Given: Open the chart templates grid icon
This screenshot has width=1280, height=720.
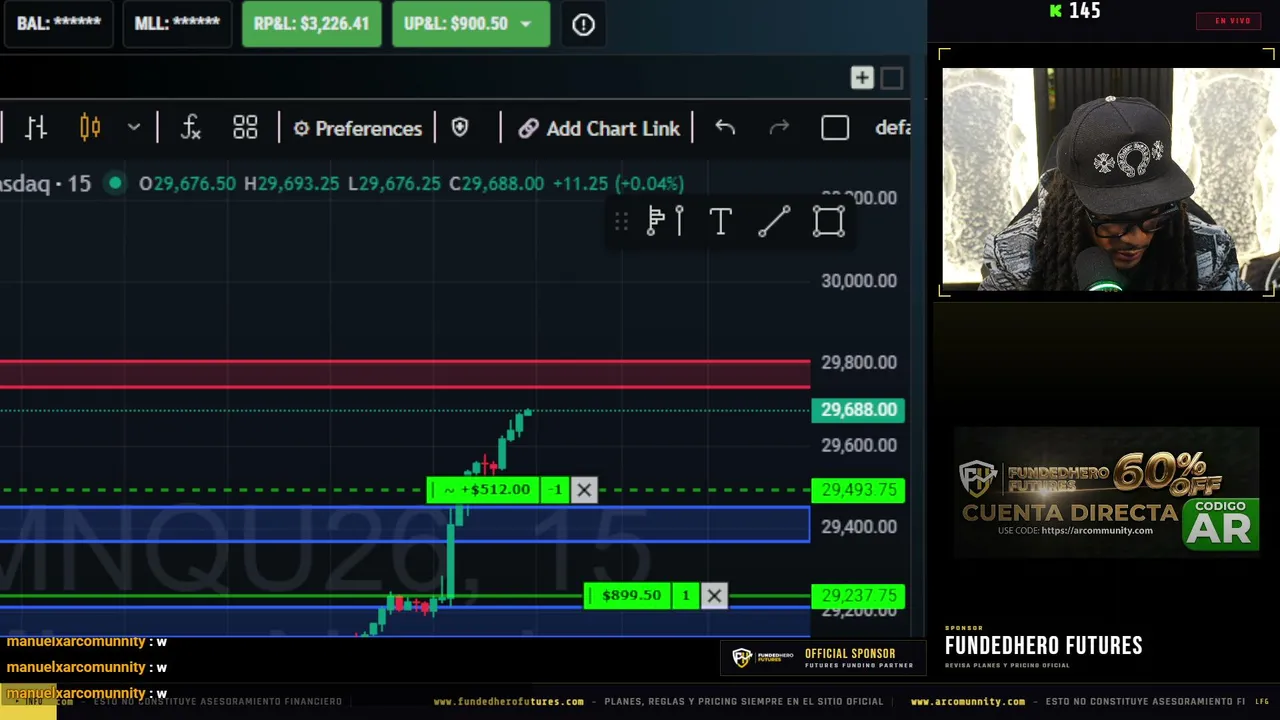Looking at the screenshot, I should tap(245, 128).
